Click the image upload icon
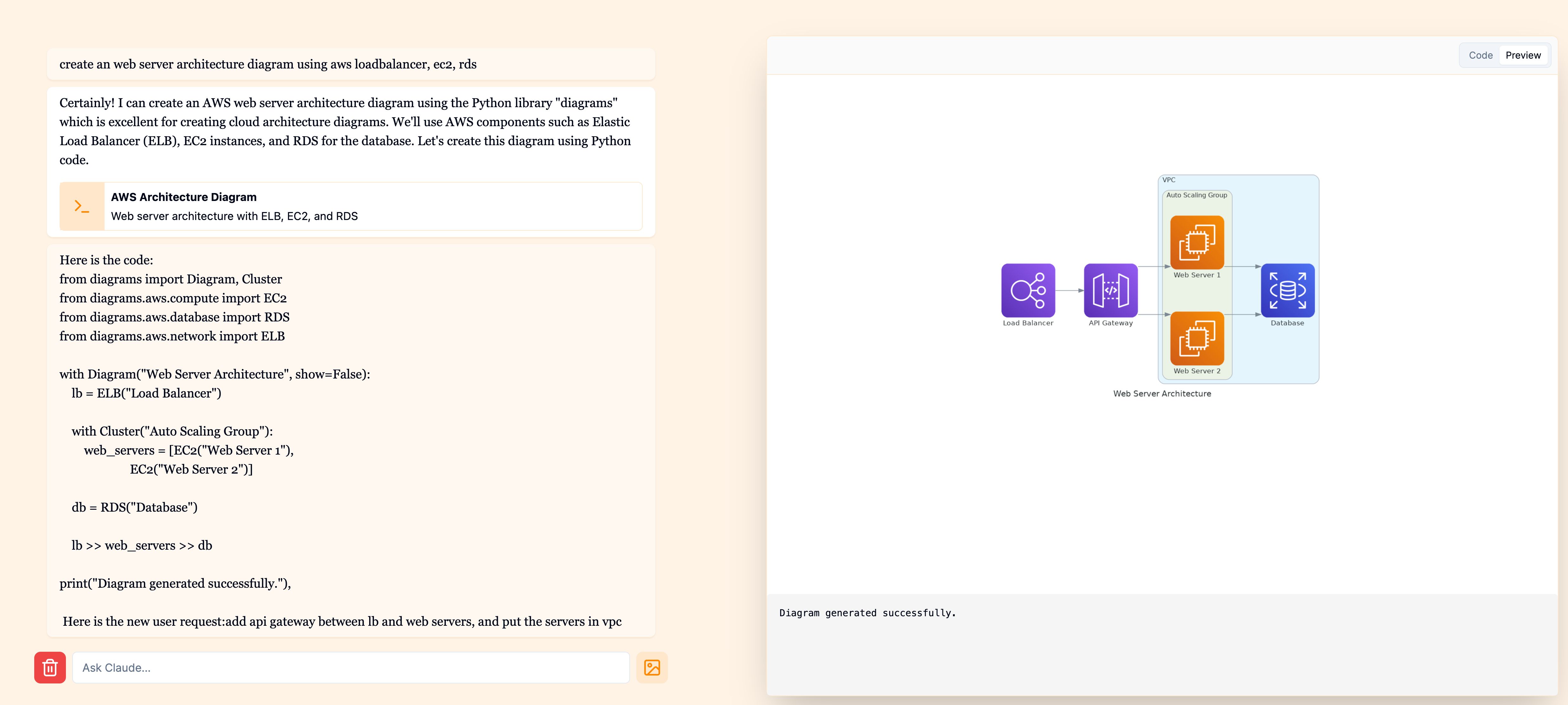 click(x=651, y=667)
